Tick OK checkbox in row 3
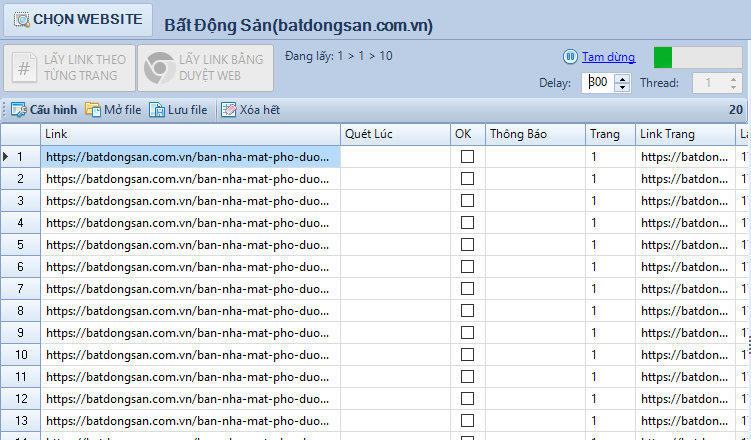The width and height of the screenshot is (751, 440). (x=467, y=201)
